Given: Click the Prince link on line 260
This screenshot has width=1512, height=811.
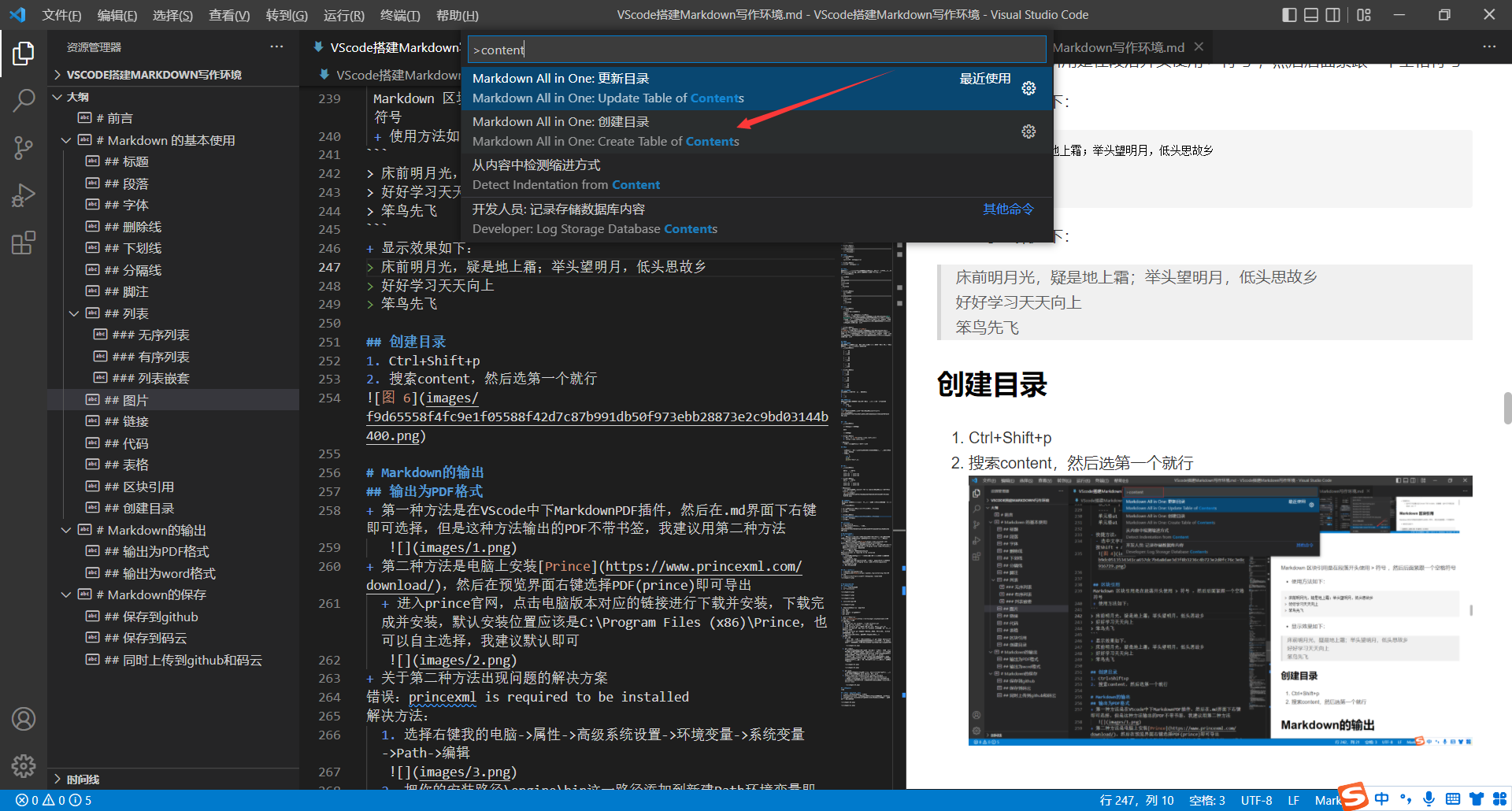Looking at the screenshot, I should click(x=568, y=566).
